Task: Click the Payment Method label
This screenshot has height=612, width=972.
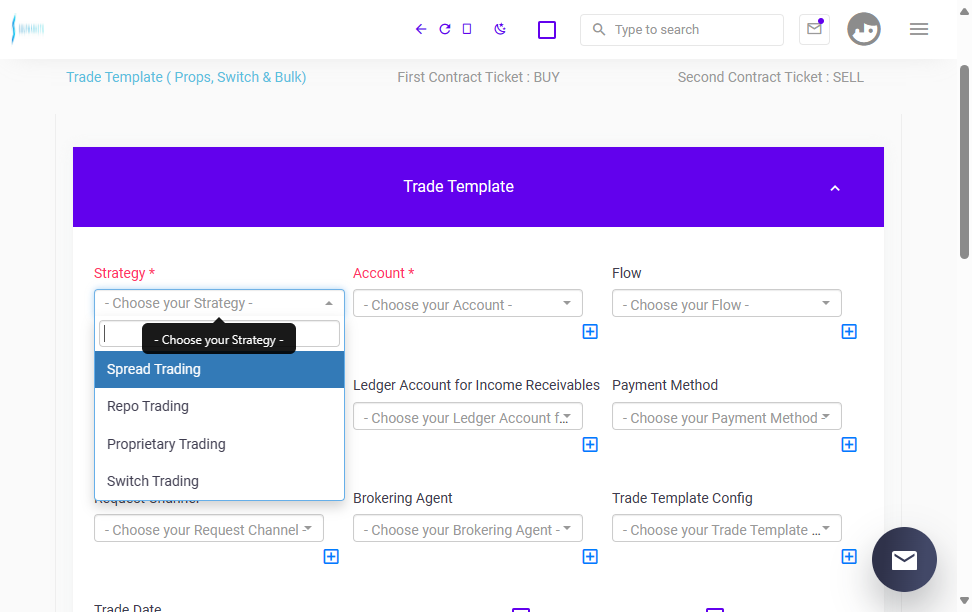Action: 665,385
